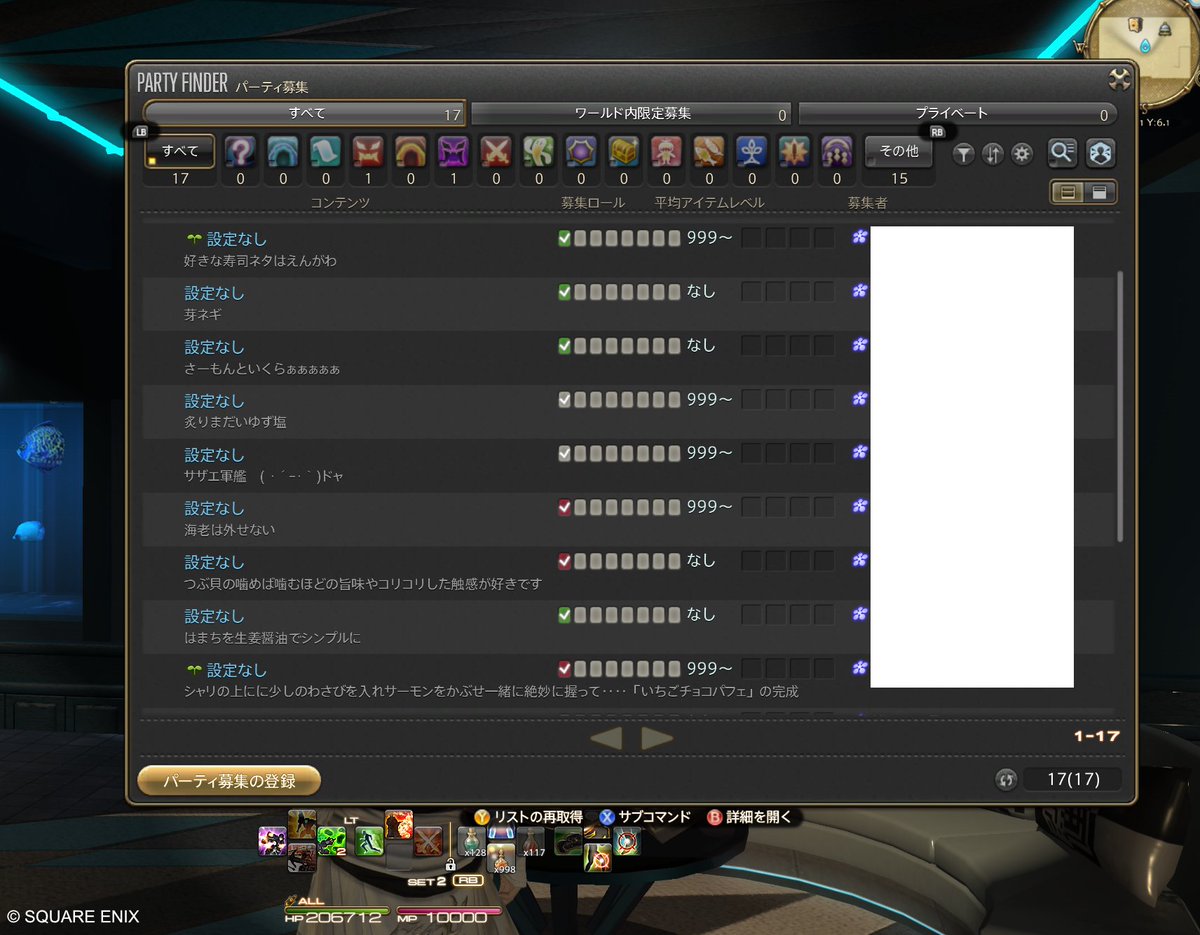Click the X サブコマンド prompt
Image resolution: width=1200 pixels, height=935 pixels.
coord(645,817)
